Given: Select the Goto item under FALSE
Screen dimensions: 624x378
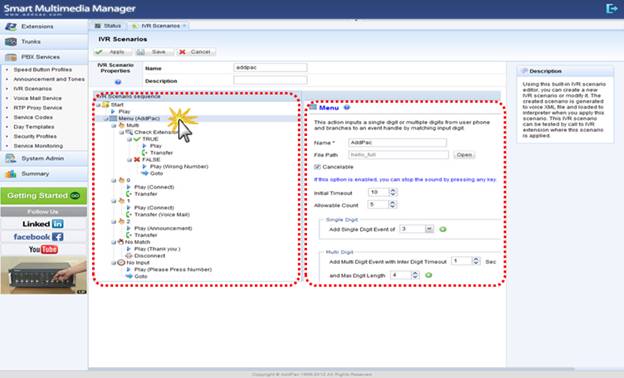Looking at the screenshot, I should click(156, 173).
